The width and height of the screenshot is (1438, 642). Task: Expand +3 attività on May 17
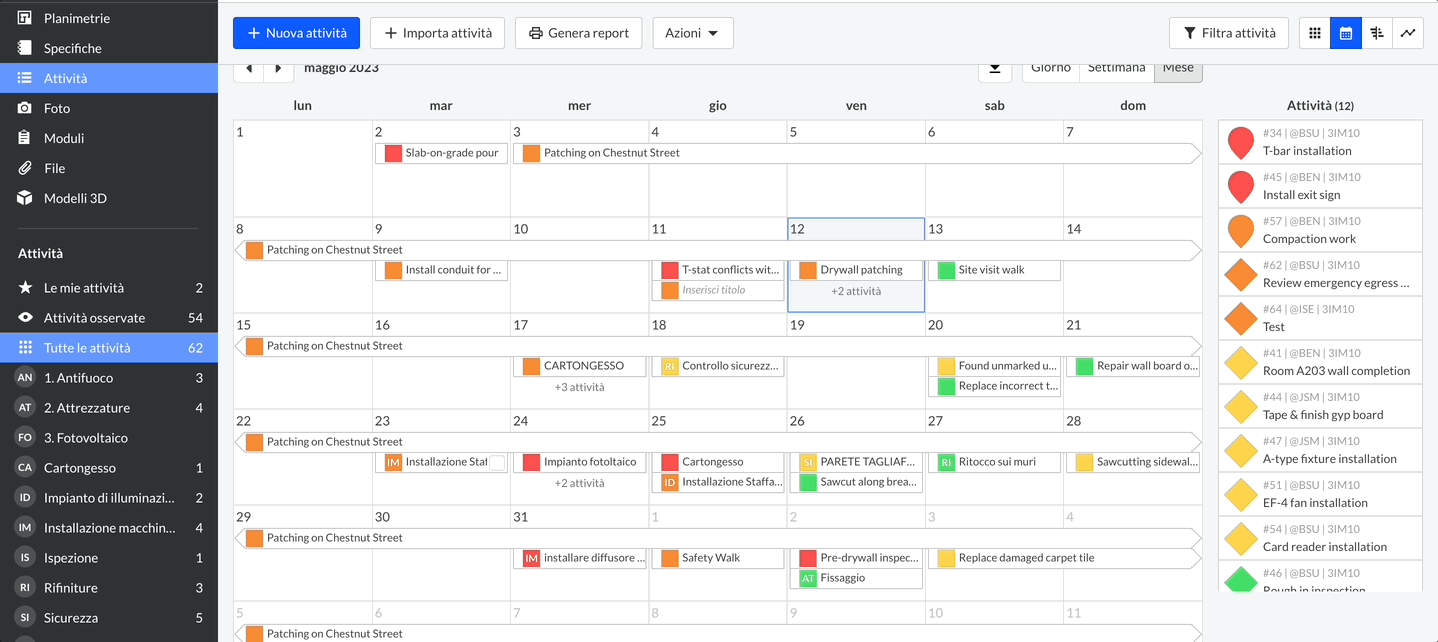point(579,388)
